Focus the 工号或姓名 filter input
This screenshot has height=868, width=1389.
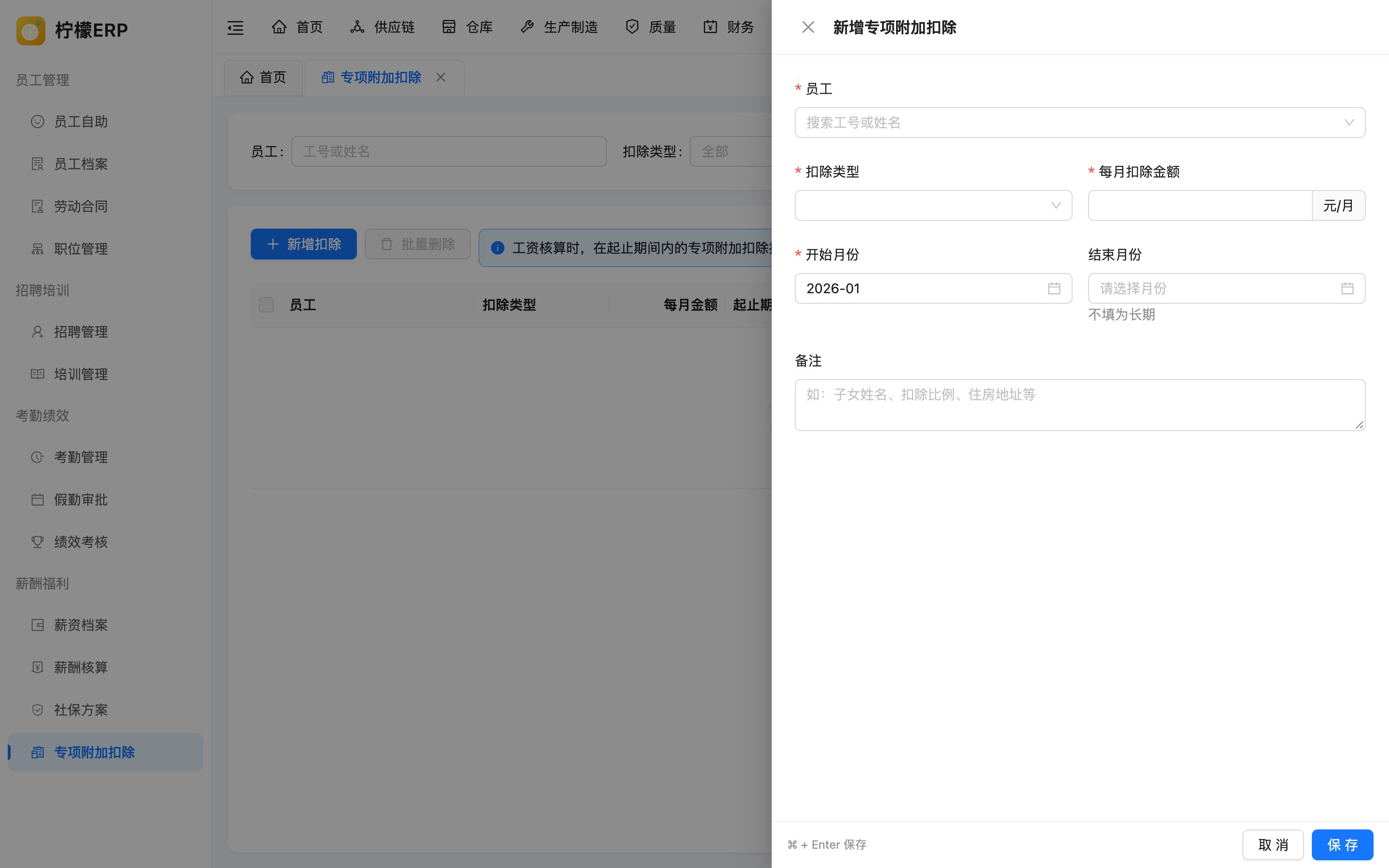point(449,151)
